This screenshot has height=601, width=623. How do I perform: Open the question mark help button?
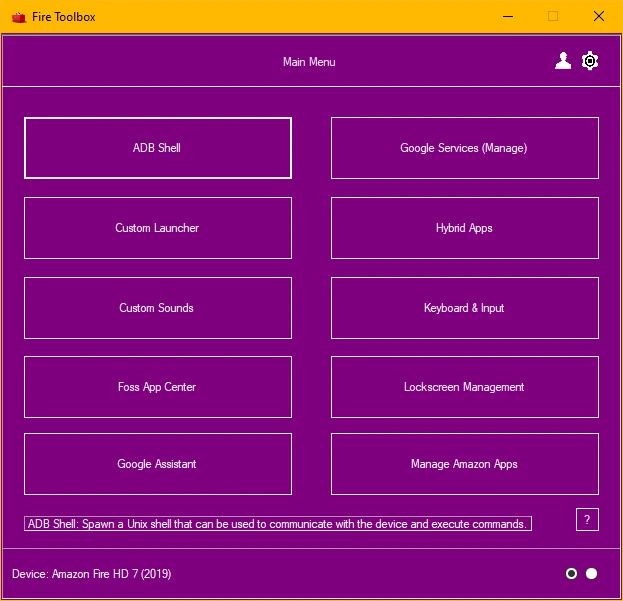click(x=587, y=520)
